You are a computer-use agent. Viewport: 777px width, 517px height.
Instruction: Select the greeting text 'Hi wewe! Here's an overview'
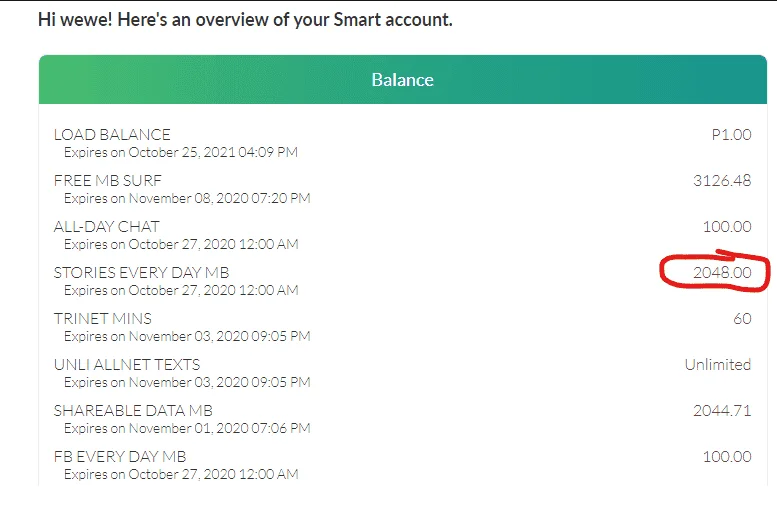coord(154,20)
